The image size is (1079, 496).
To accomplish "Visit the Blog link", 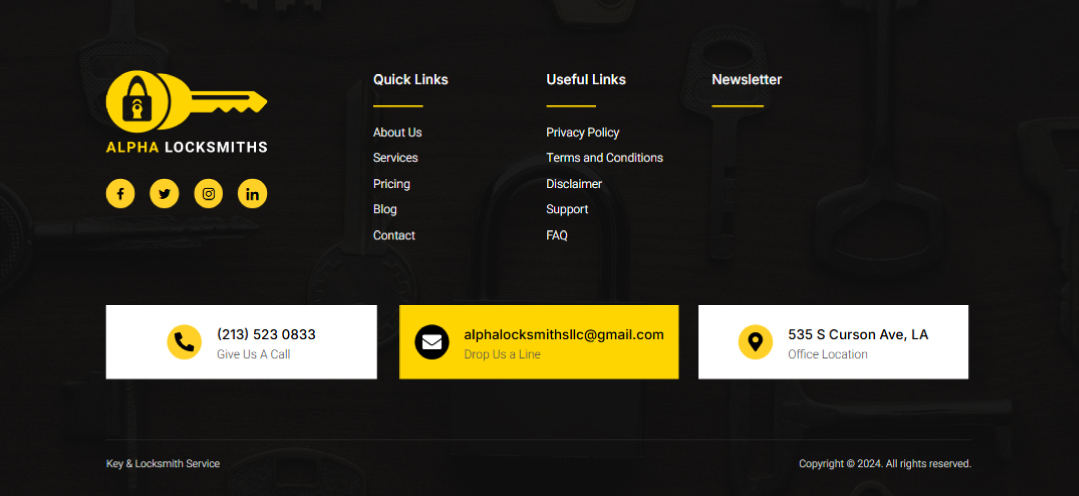I will click(385, 209).
